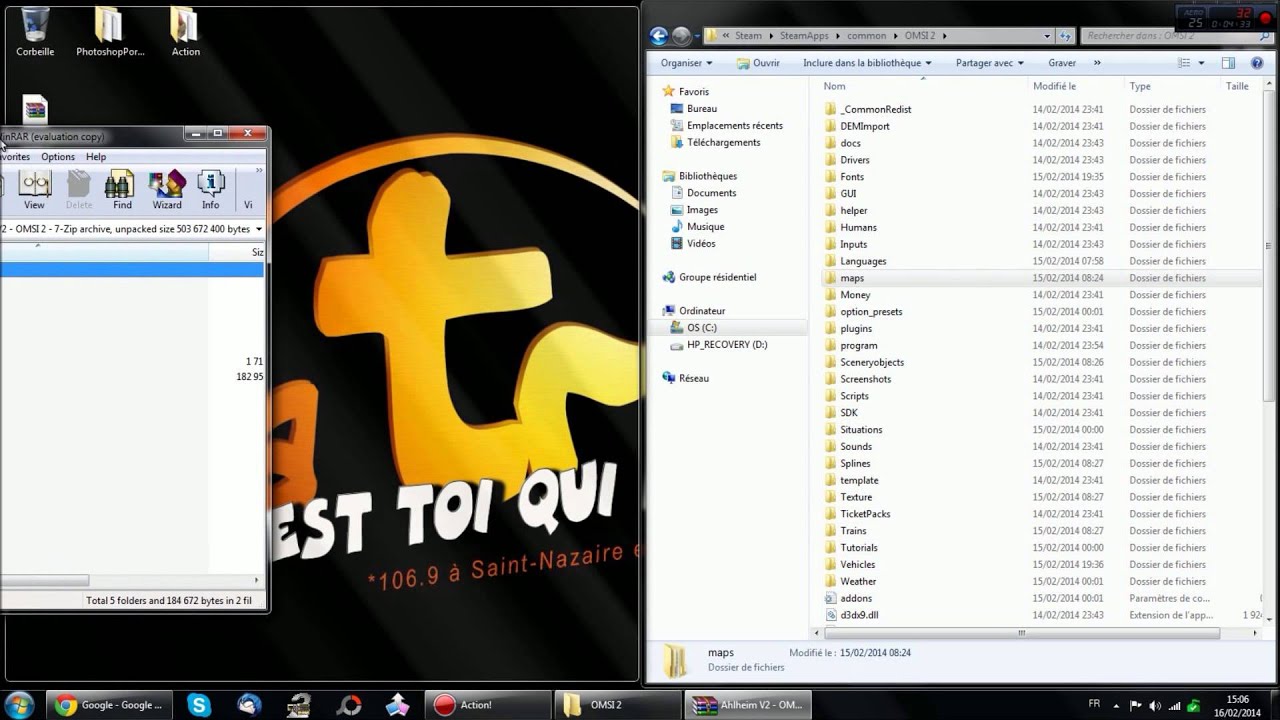Select Téléchargements in the navigation pane
1280x720 pixels.
(723, 143)
